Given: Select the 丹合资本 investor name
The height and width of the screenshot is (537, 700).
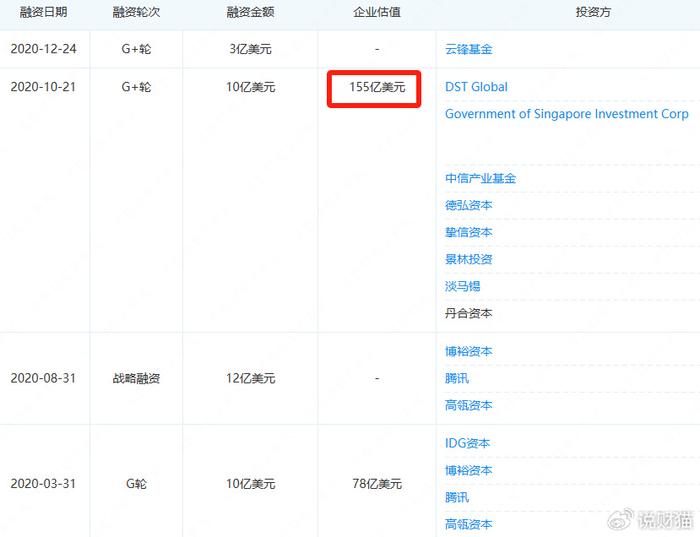Looking at the screenshot, I should coord(468,313).
